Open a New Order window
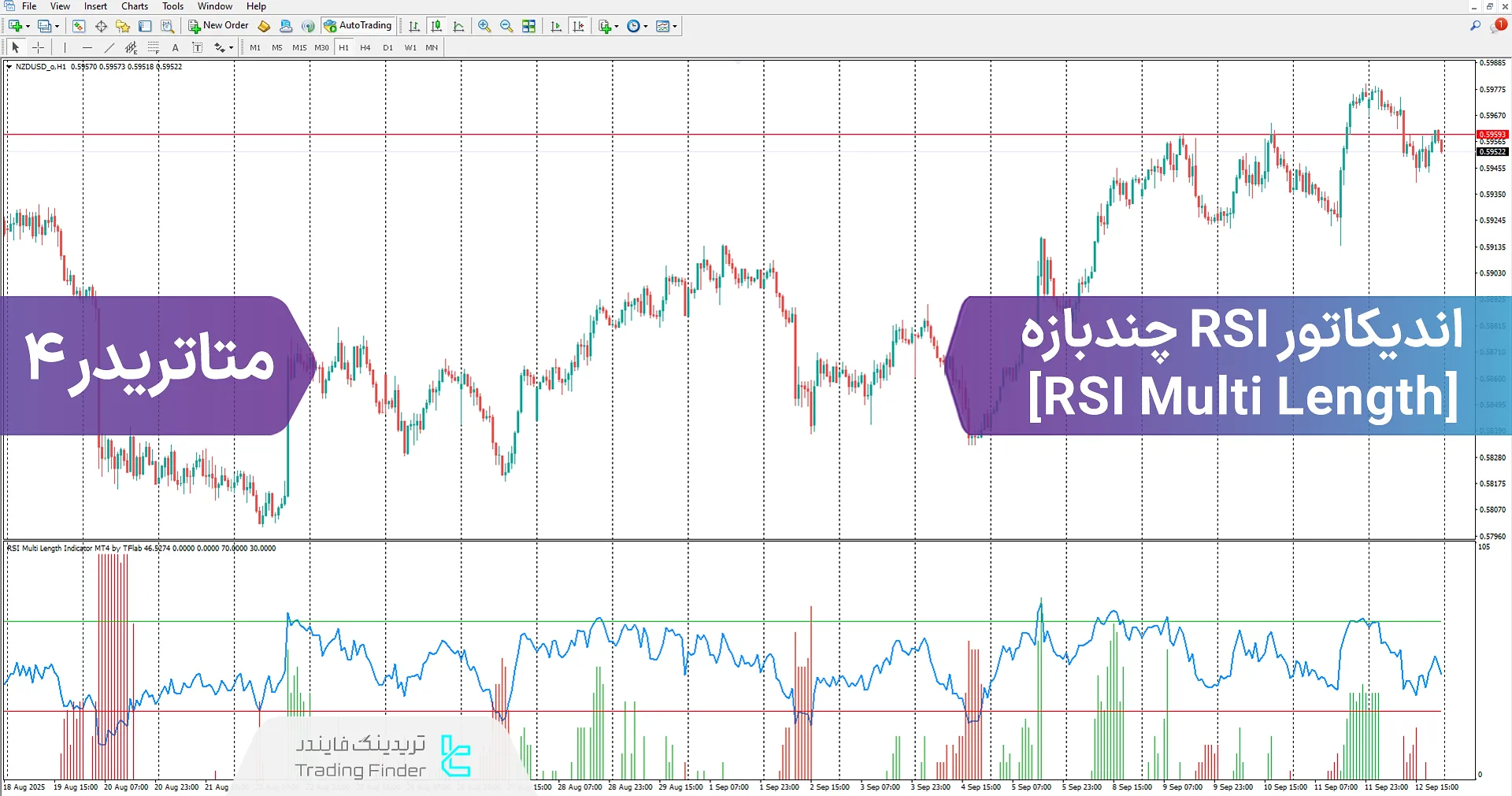The width and height of the screenshot is (1512, 796). (x=218, y=25)
